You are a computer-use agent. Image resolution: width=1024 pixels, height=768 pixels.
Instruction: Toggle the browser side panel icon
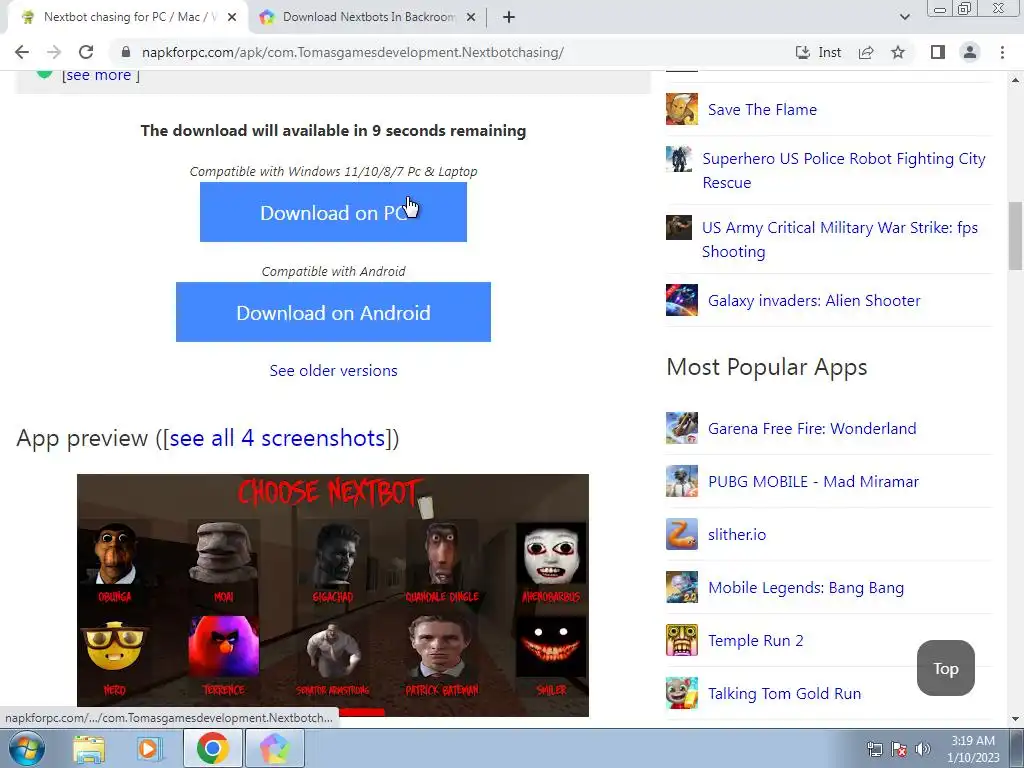(x=938, y=52)
